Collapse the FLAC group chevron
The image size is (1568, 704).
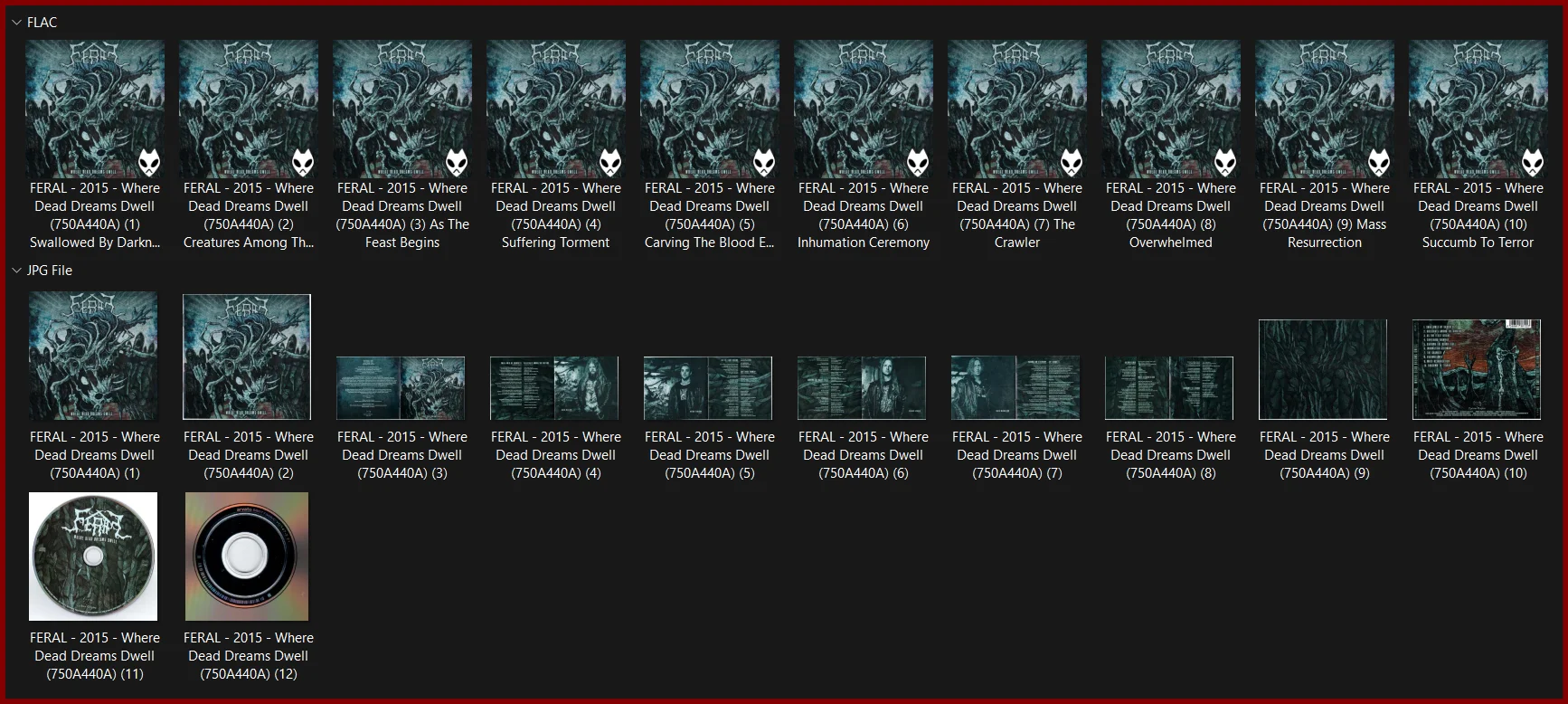[x=16, y=23]
